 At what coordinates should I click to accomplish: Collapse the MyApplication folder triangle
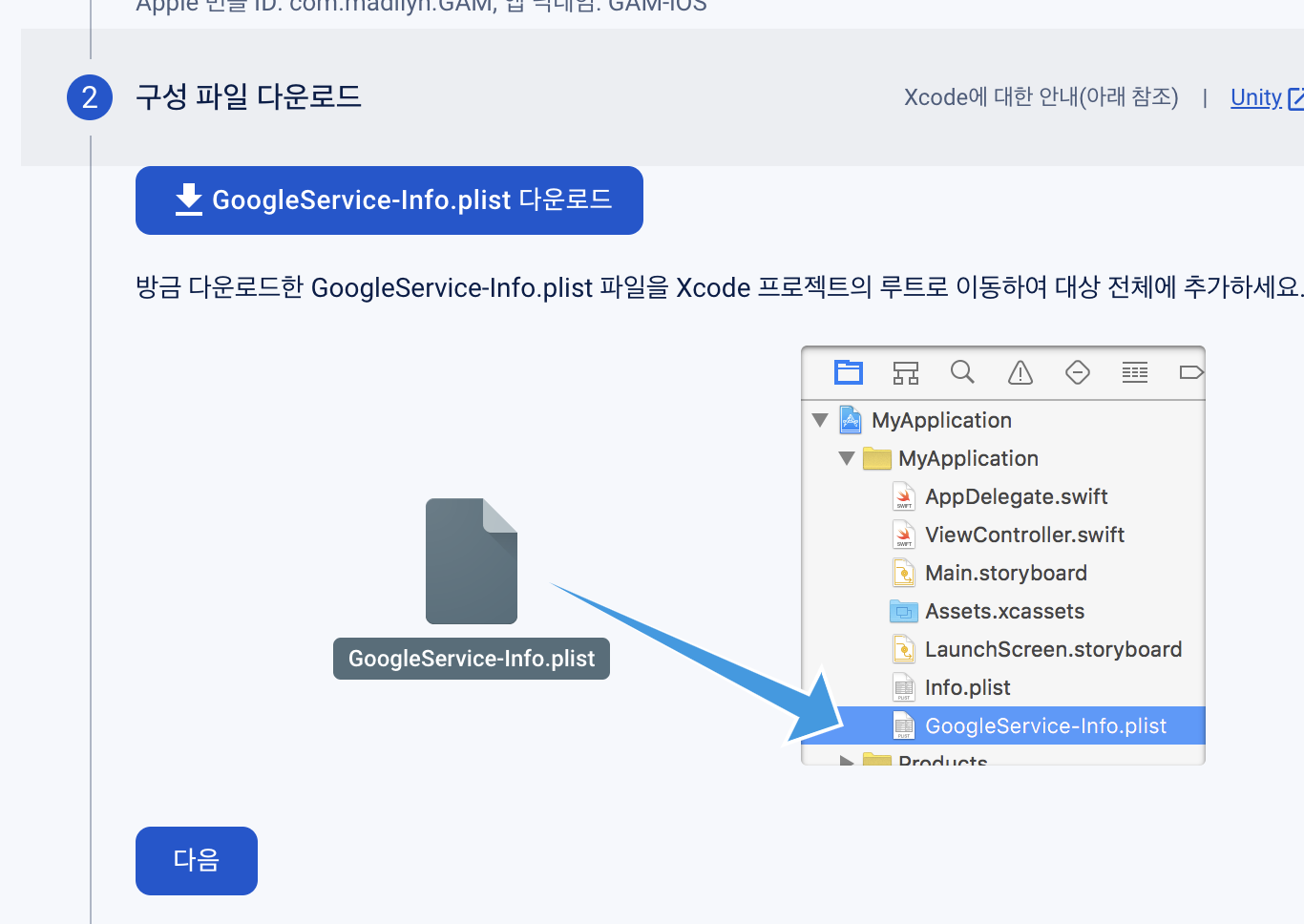click(847, 458)
